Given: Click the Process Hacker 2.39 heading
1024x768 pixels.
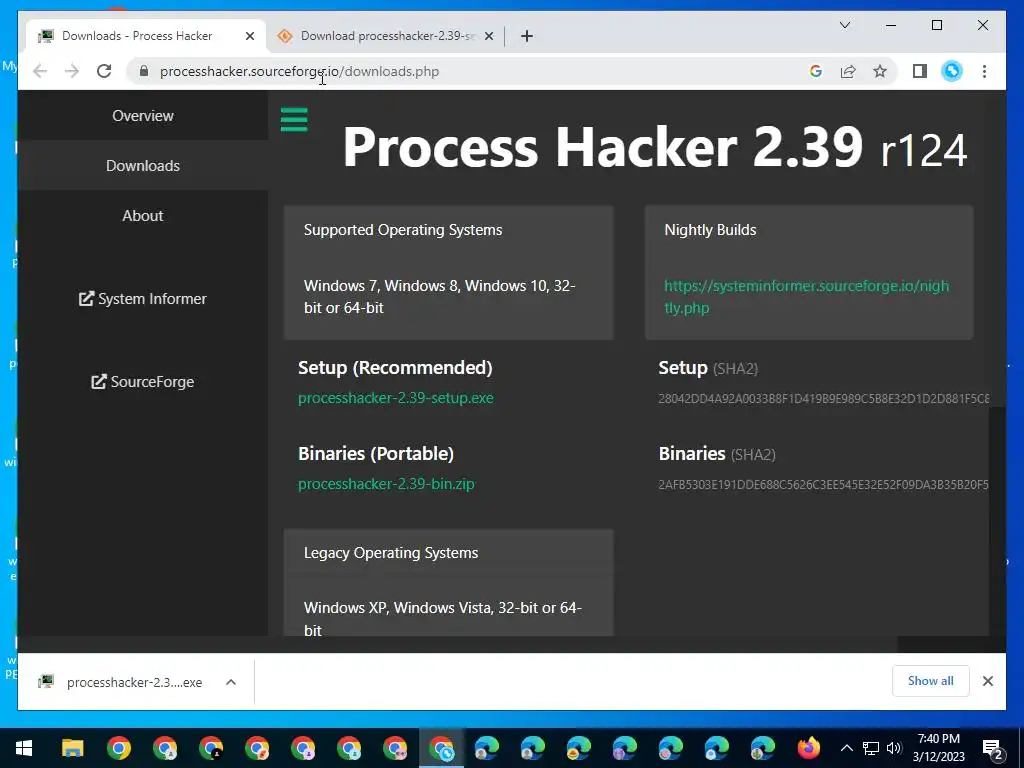Looking at the screenshot, I should click(655, 148).
